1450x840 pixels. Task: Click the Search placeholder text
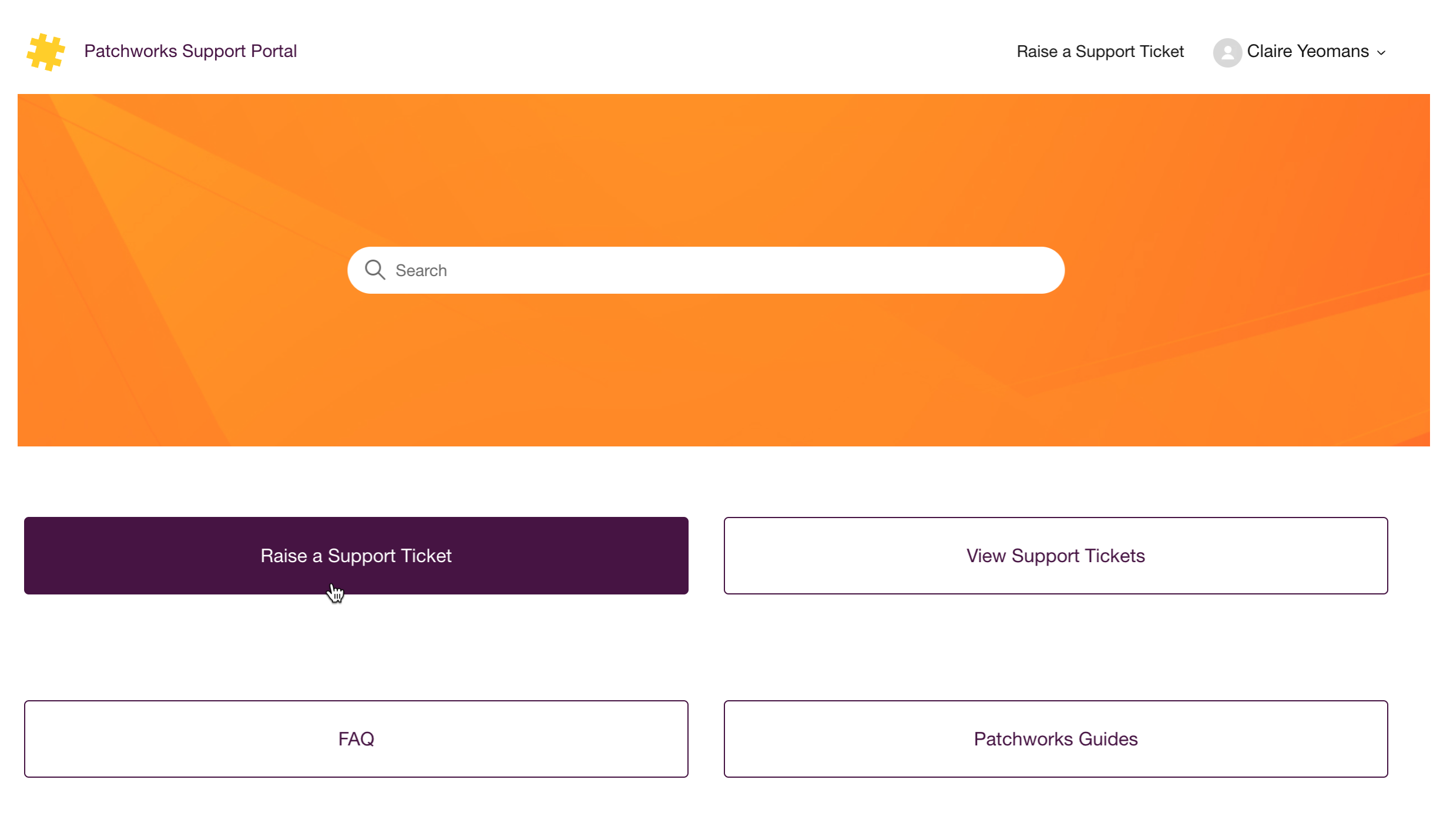(421, 271)
